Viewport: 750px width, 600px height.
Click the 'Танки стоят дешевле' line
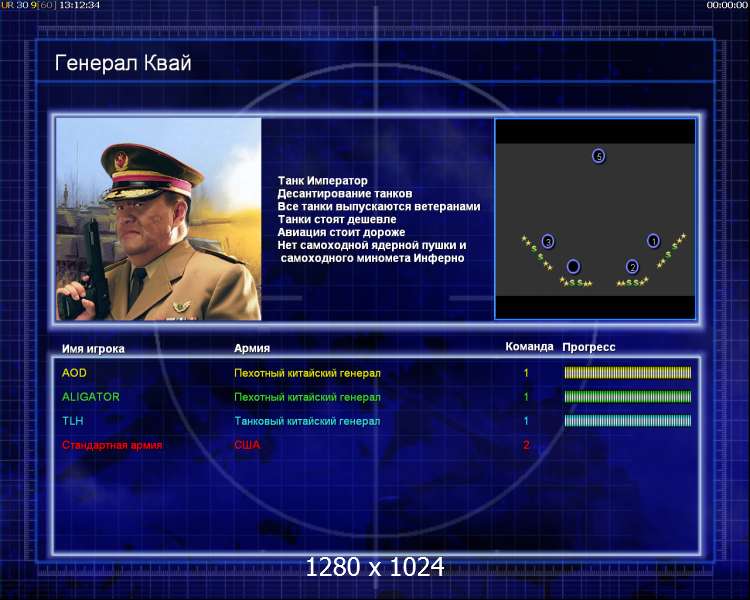[337, 220]
